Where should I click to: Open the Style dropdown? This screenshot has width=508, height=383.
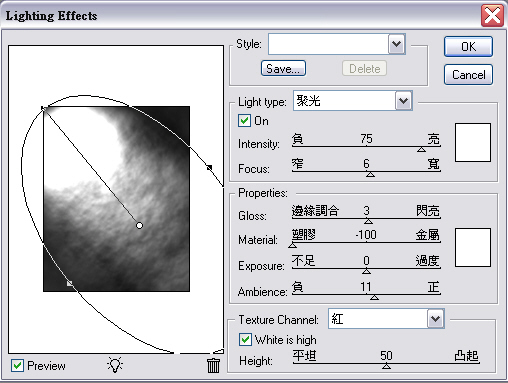pos(396,44)
